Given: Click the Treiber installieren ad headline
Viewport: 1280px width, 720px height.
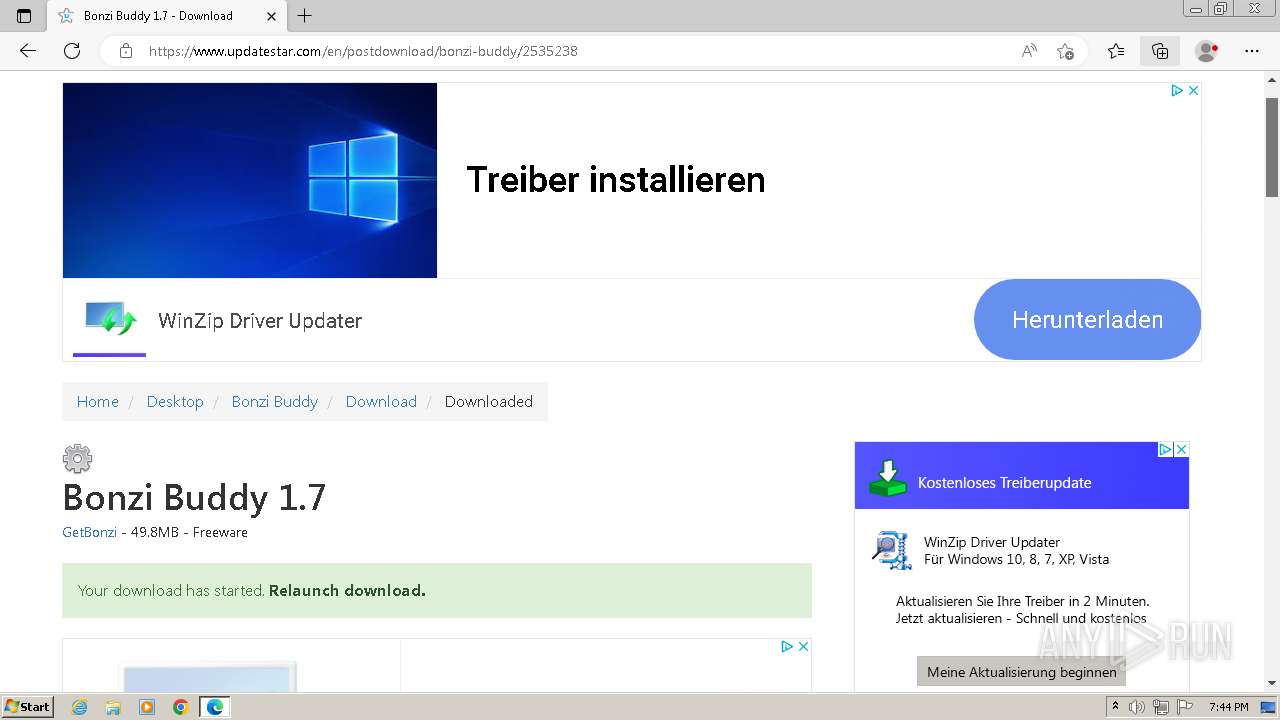Looking at the screenshot, I should [x=616, y=180].
